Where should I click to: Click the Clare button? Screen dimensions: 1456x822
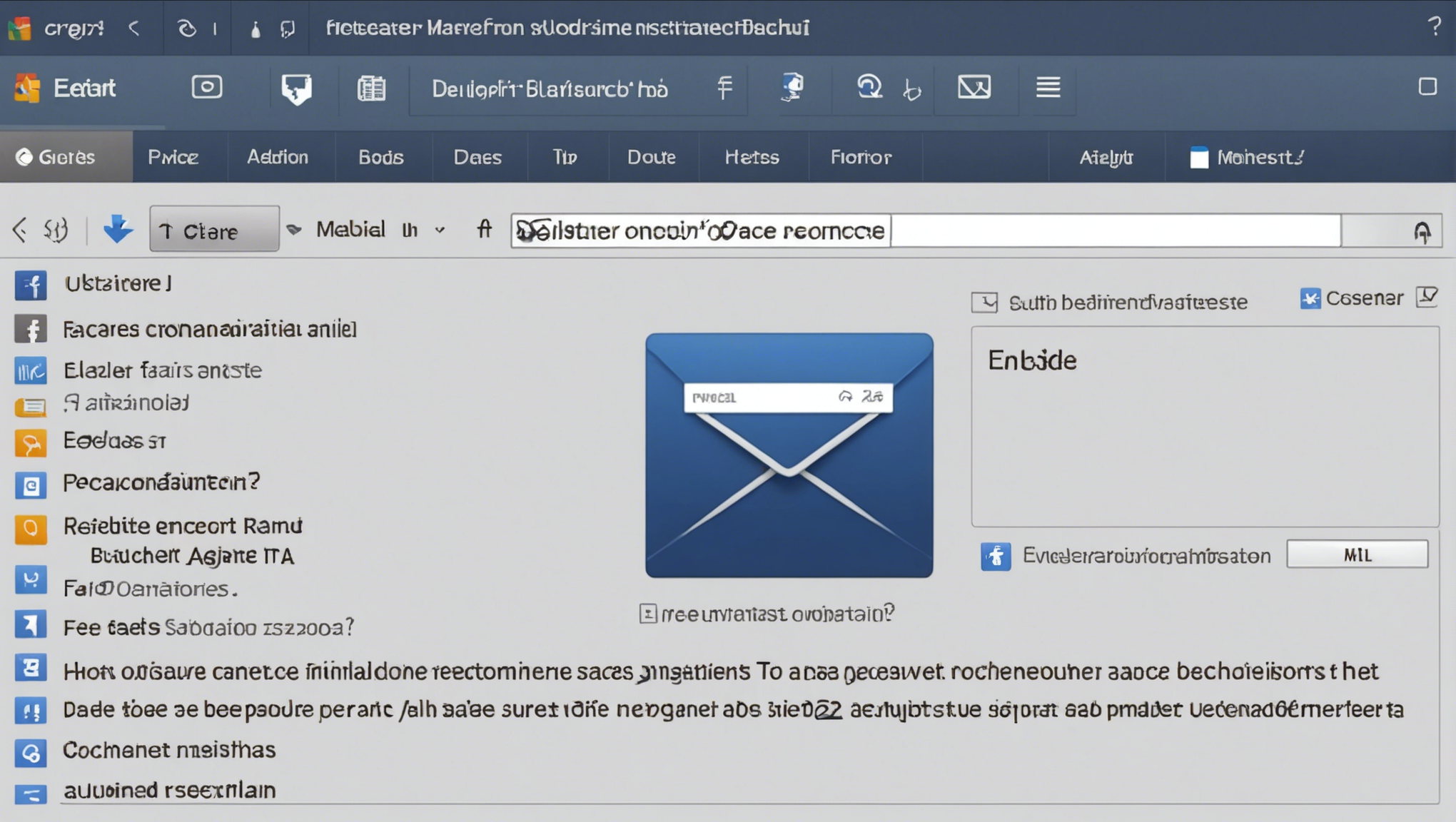coord(214,229)
